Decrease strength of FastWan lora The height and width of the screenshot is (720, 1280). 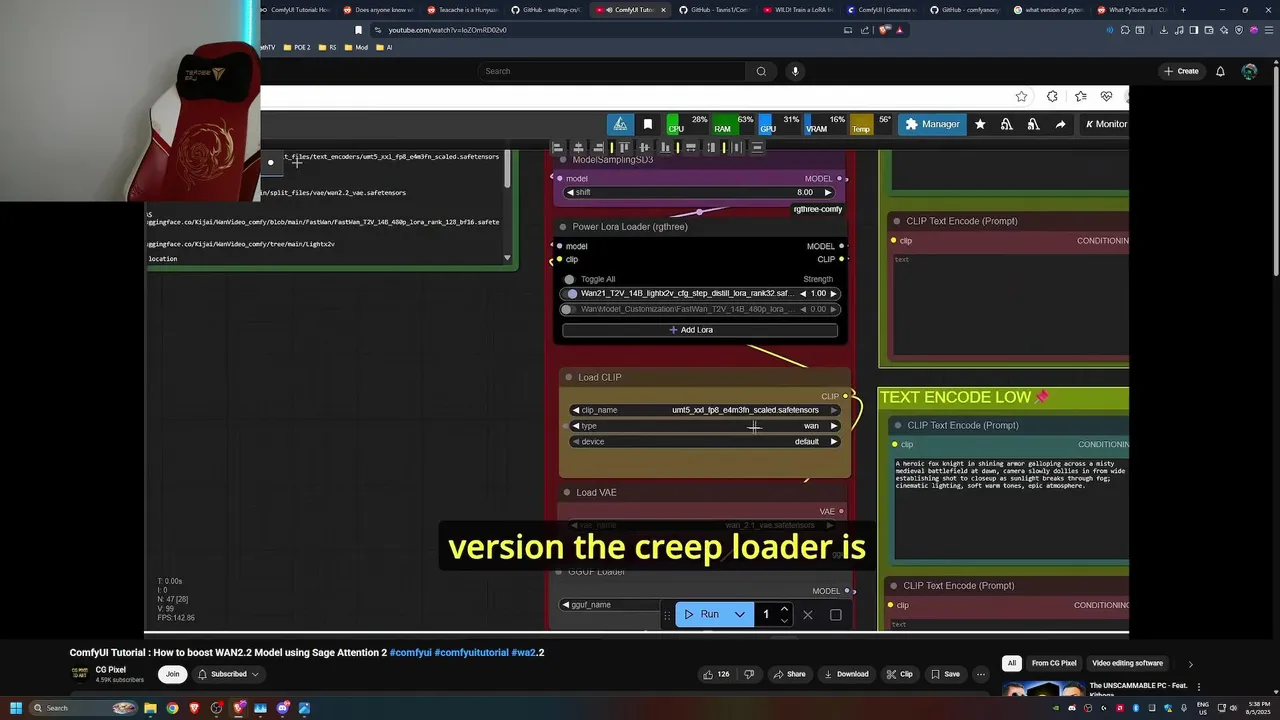pyautogui.click(x=802, y=309)
